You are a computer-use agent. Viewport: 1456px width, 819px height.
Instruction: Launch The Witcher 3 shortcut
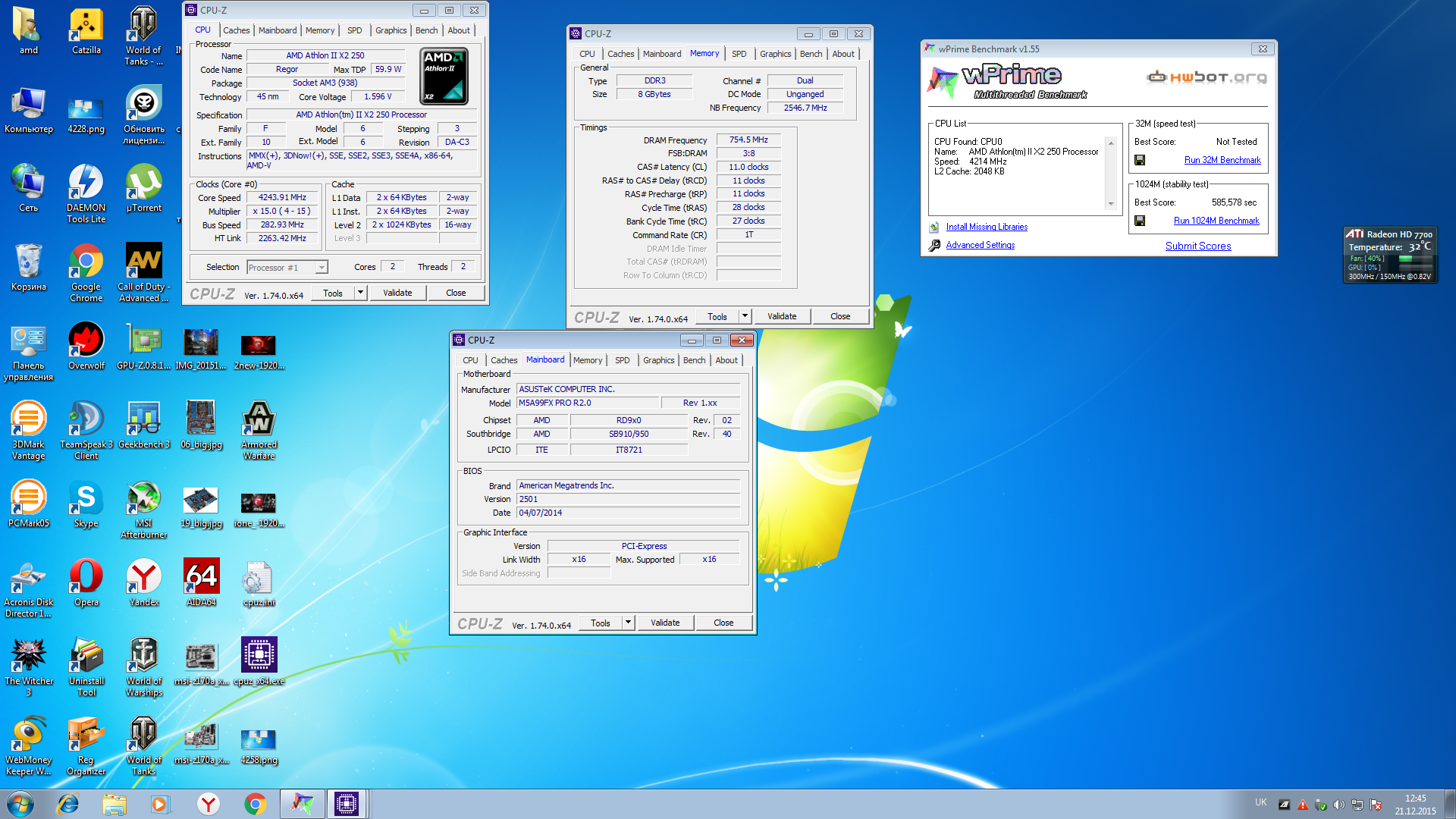tap(29, 667)
